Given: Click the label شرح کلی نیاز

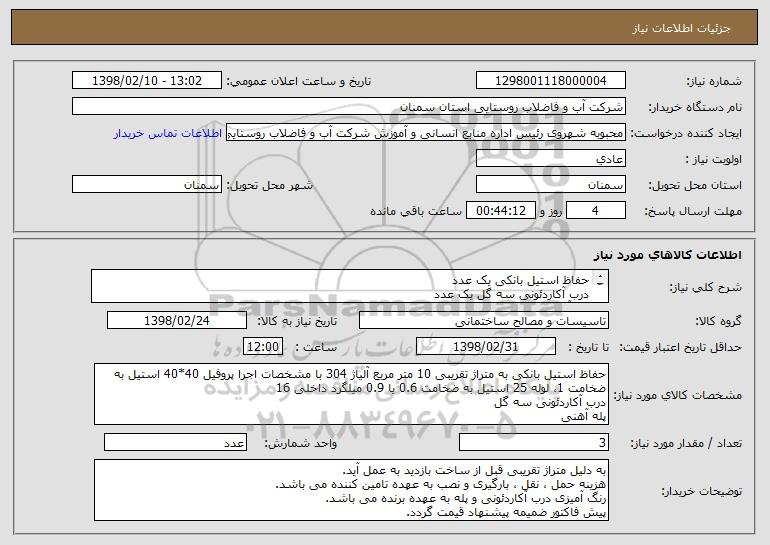Looking at the screenshot, I should pyautogui.click(x=706, y=287).
